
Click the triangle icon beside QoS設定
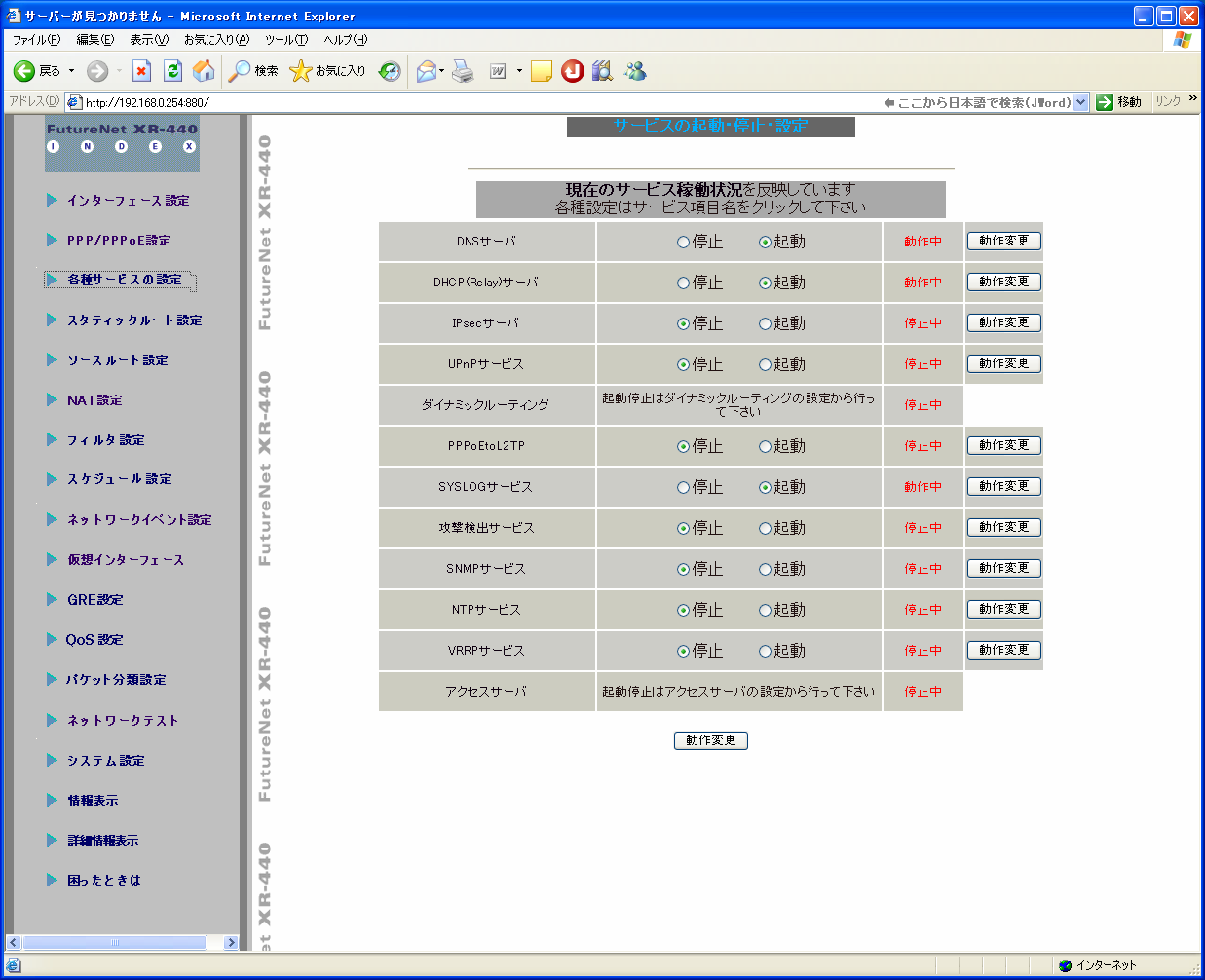coord(53,639)
